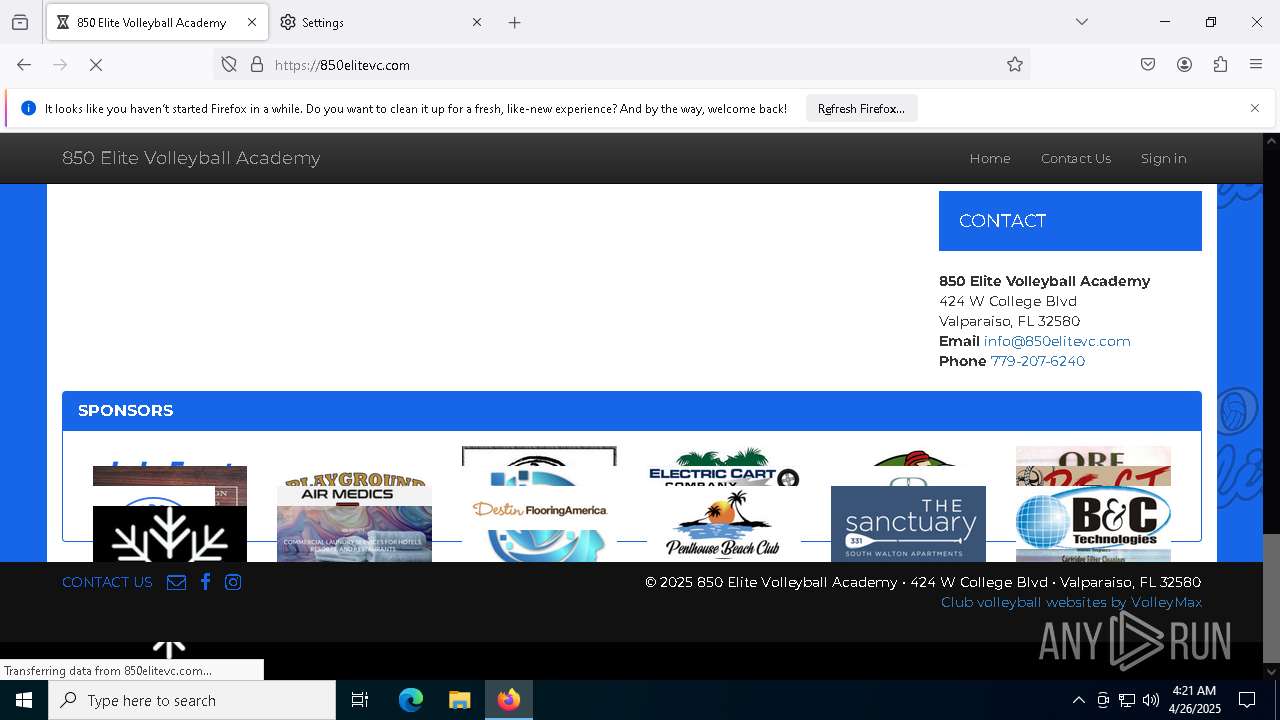
Task: Open tracking protection shield icon
Action: pyautogui.click(x=229, y=65)
